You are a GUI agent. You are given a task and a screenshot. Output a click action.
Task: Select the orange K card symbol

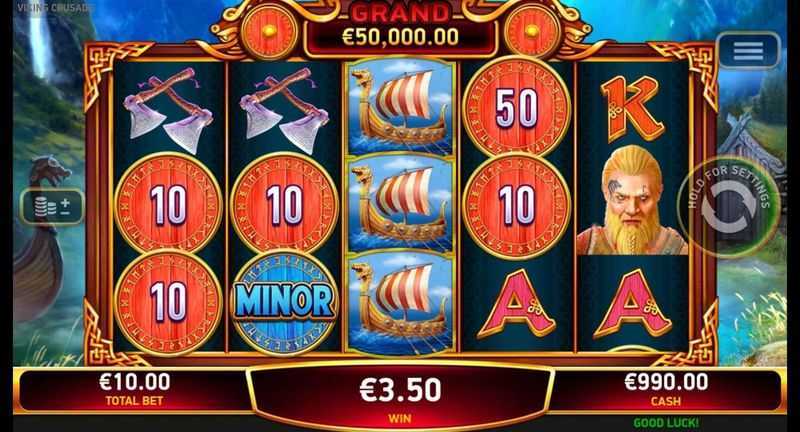[x=632, y=109]
